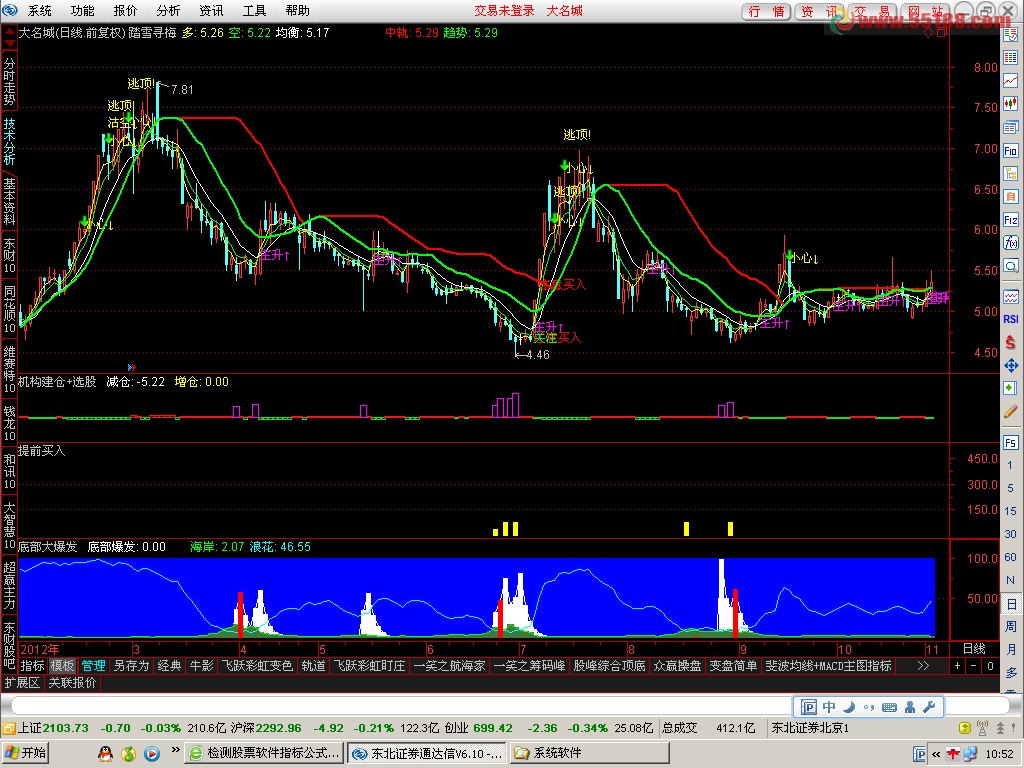Select the pencil drawing tool icon
Viewport: 1024px width, 768px height.
[1010, 411]
